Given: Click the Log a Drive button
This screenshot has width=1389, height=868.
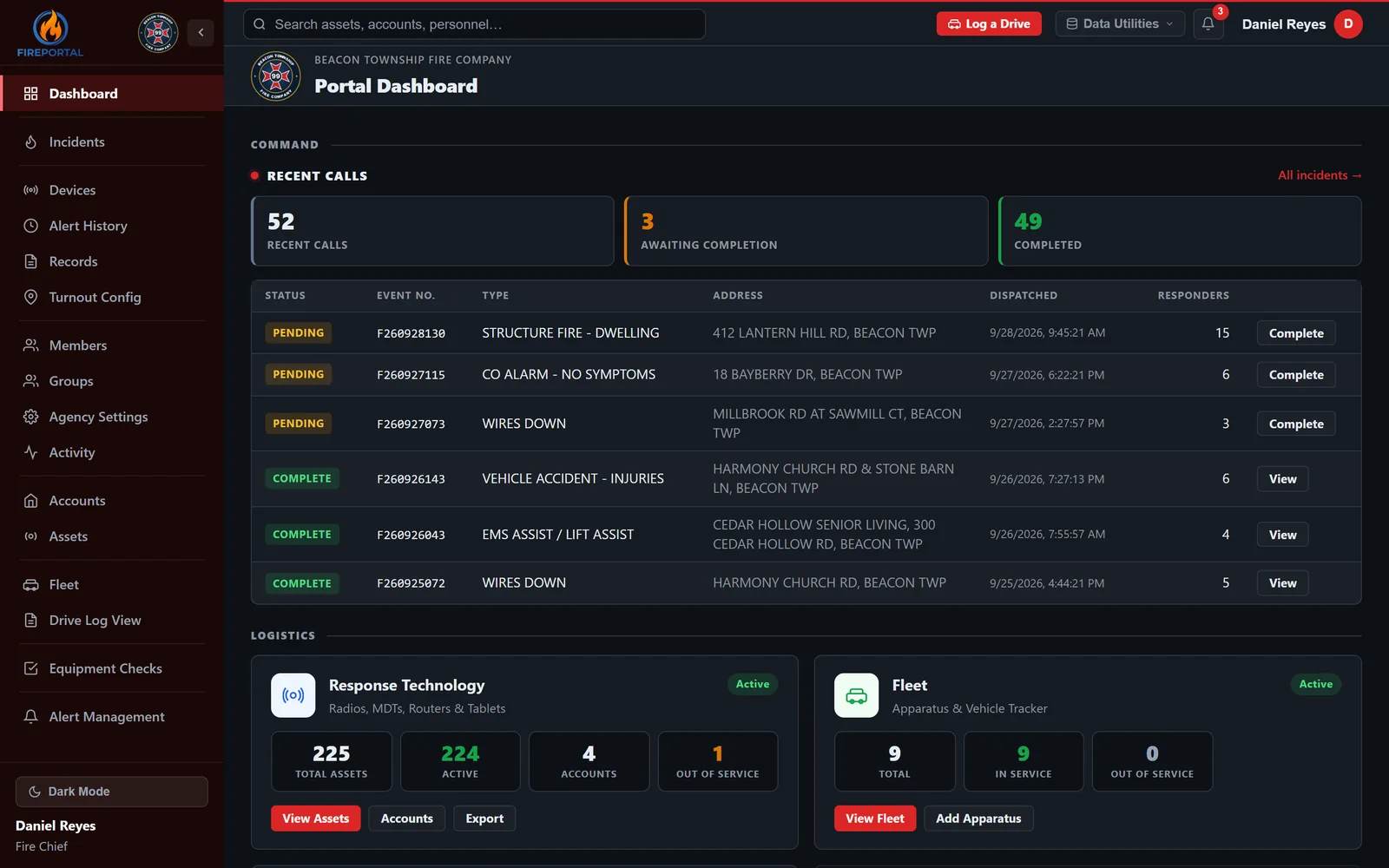Looking at the screenshot, I should coord(989,24).
